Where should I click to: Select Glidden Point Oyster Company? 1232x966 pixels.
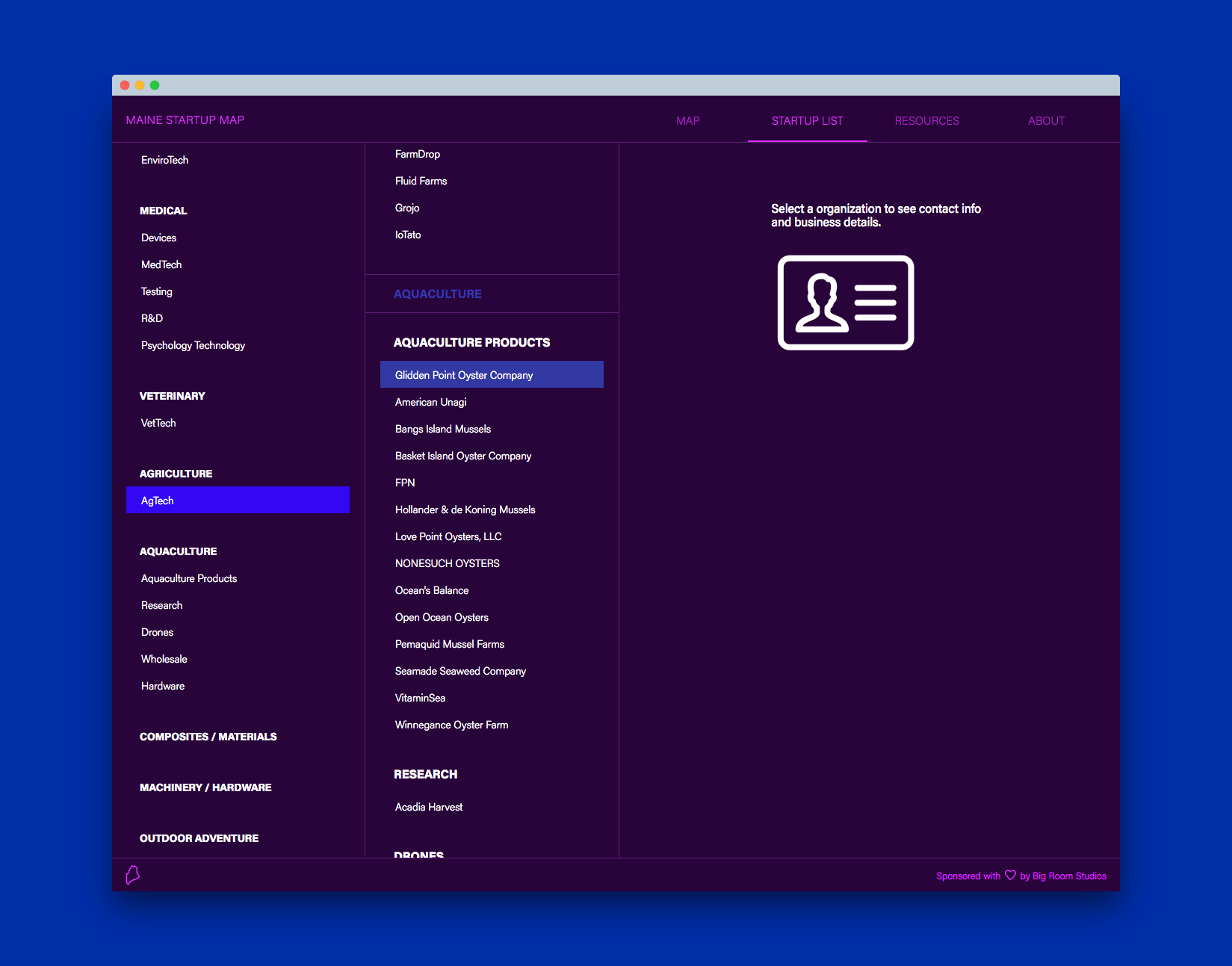(x=492, y=374)
